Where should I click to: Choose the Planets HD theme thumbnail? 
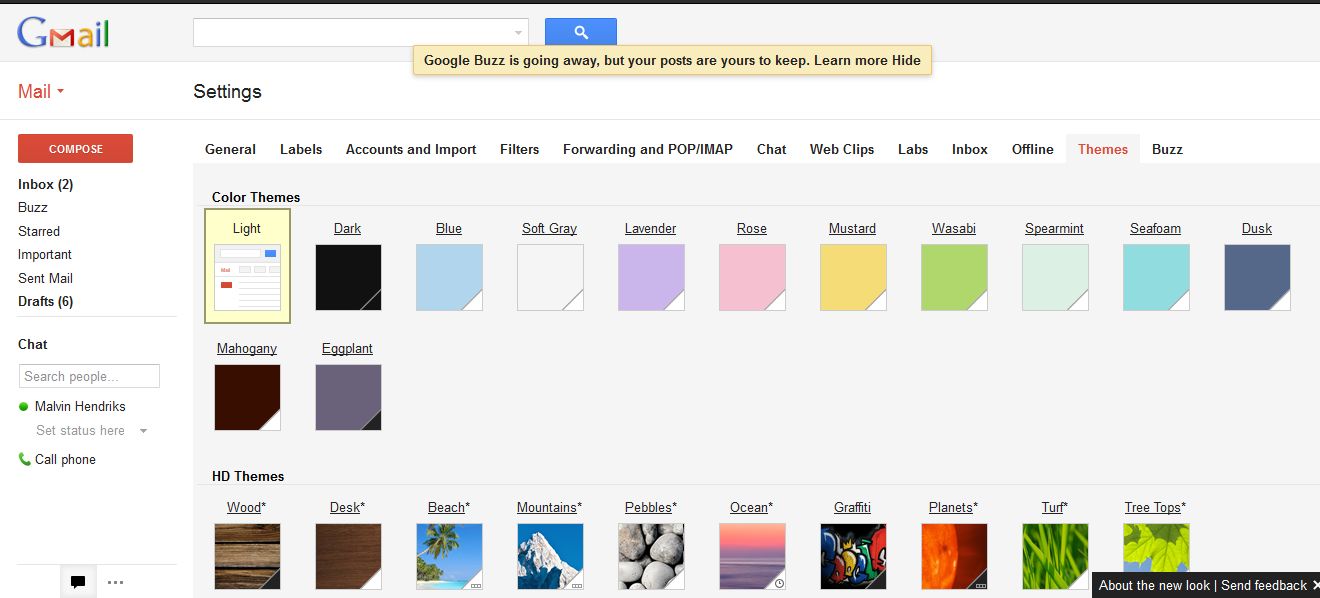point(954,556)
